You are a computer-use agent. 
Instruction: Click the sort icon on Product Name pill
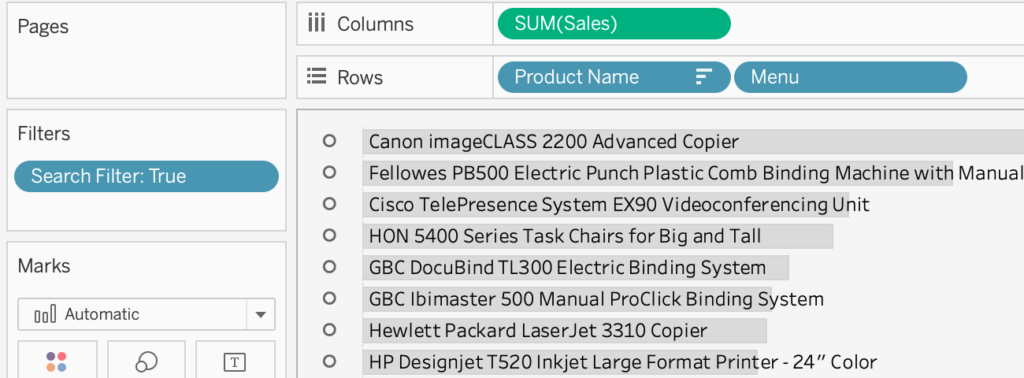pos(703,77)
